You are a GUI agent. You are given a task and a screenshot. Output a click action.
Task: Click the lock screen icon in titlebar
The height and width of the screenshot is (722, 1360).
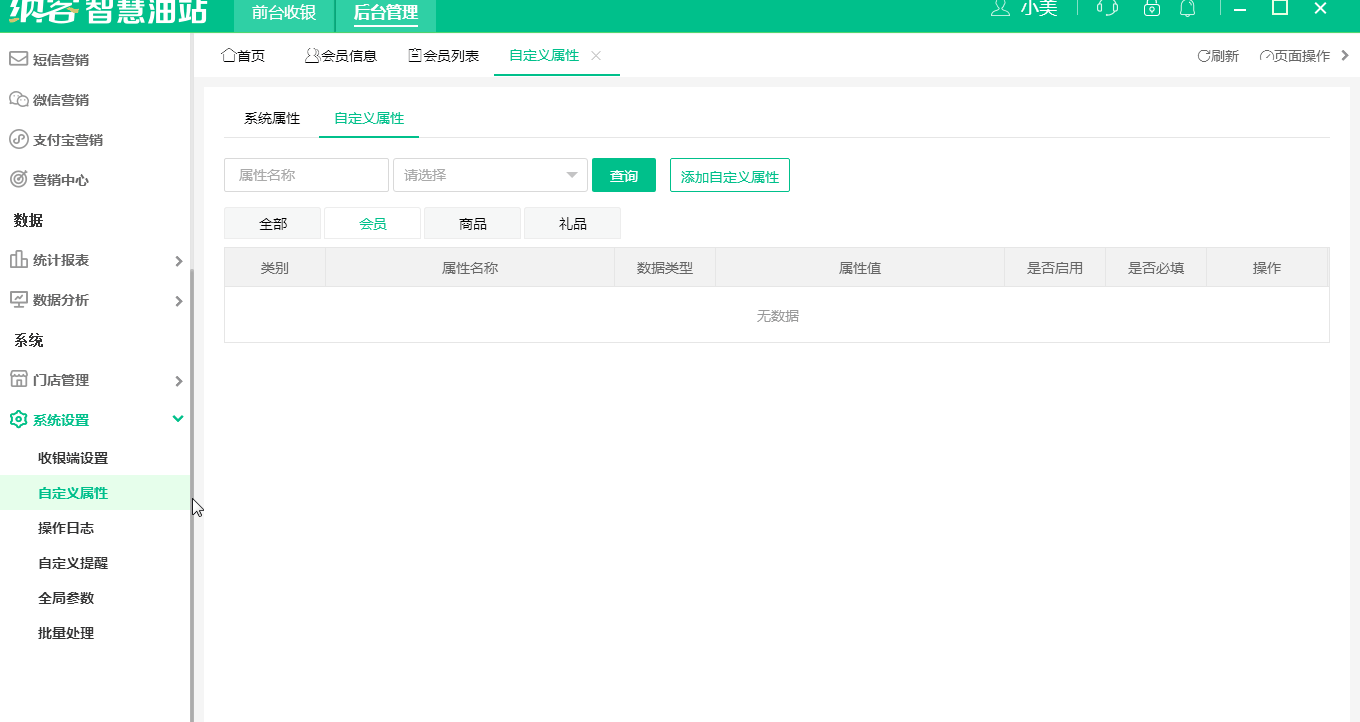tap(1151, 9)
